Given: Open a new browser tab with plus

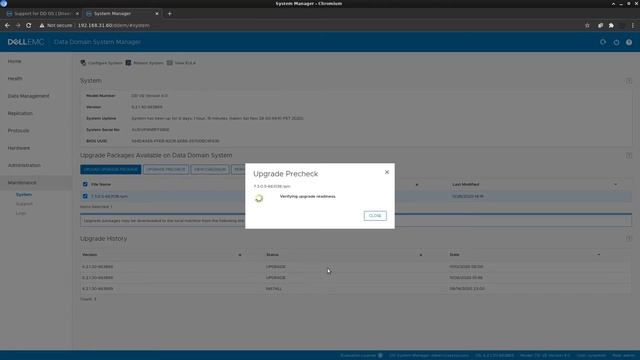Looking at the screenshot, I should [x=169, y=13].
